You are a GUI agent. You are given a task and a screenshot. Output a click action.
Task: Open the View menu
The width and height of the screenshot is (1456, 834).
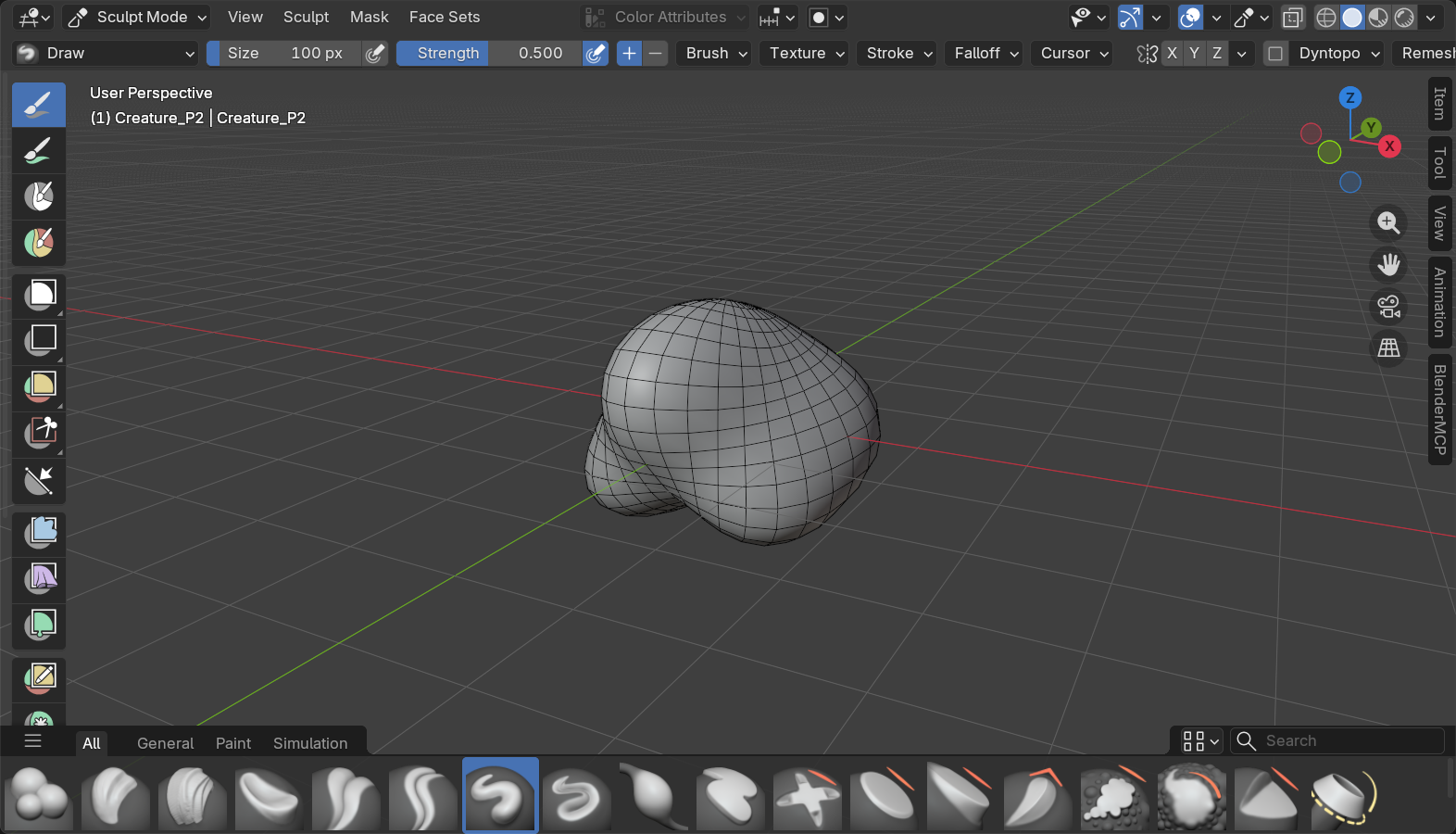point(245,18)
